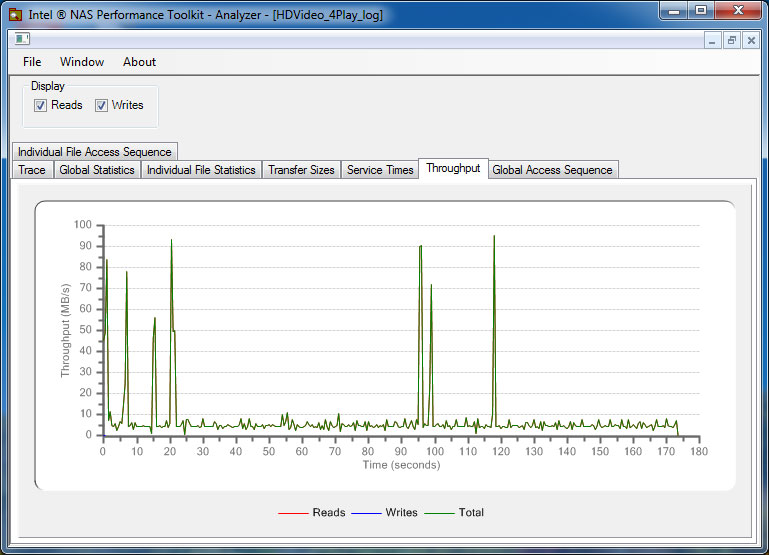769x555 pixels.
Task: Open the About menu
Action: (x=139, y=62)
